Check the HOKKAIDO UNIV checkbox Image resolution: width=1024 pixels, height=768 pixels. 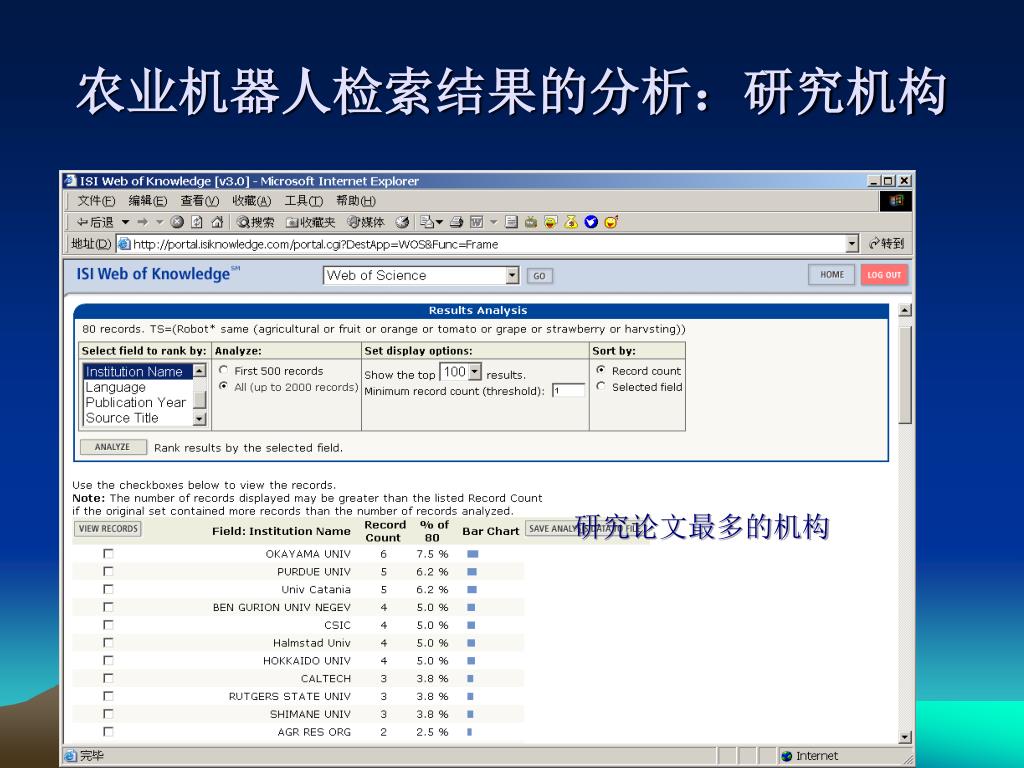108,661
